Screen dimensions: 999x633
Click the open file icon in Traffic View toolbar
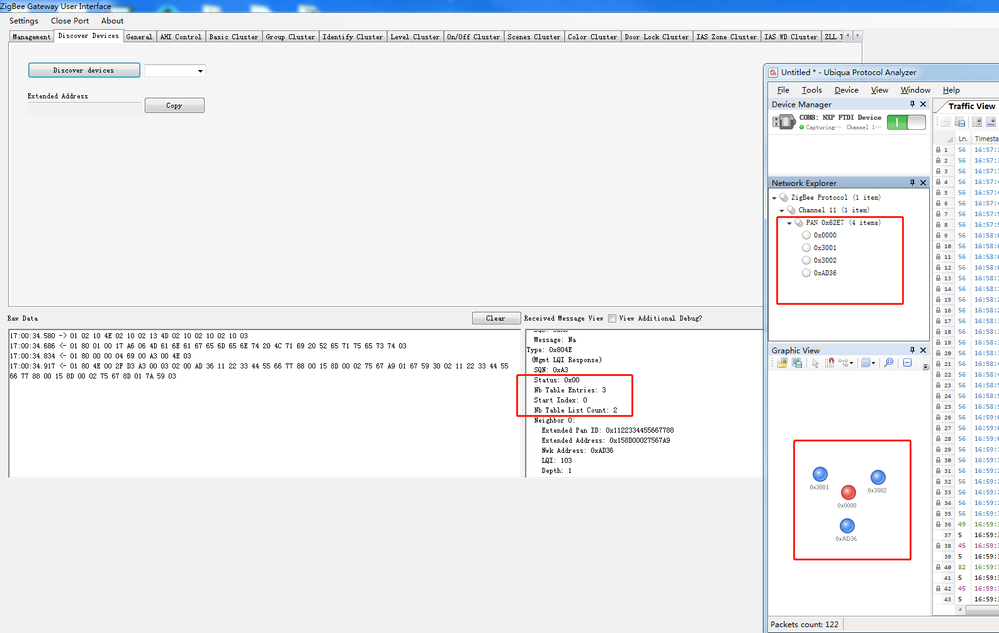(945, 122)
